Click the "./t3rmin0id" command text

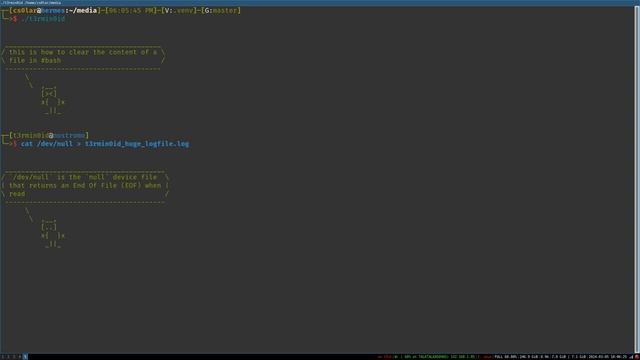tap(43, 19)
